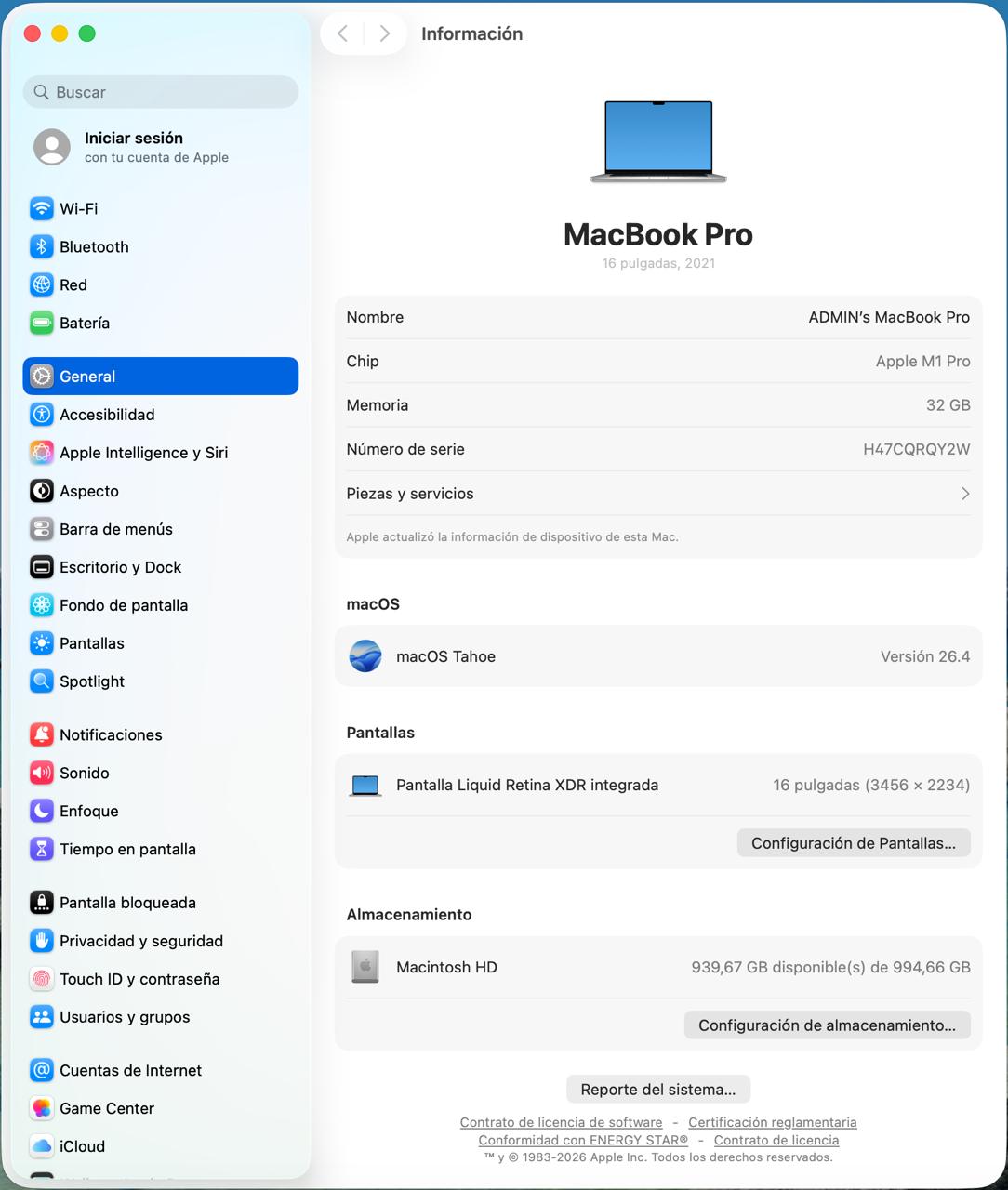Select the Notificaciones bell icon

[x=41, y=734]
